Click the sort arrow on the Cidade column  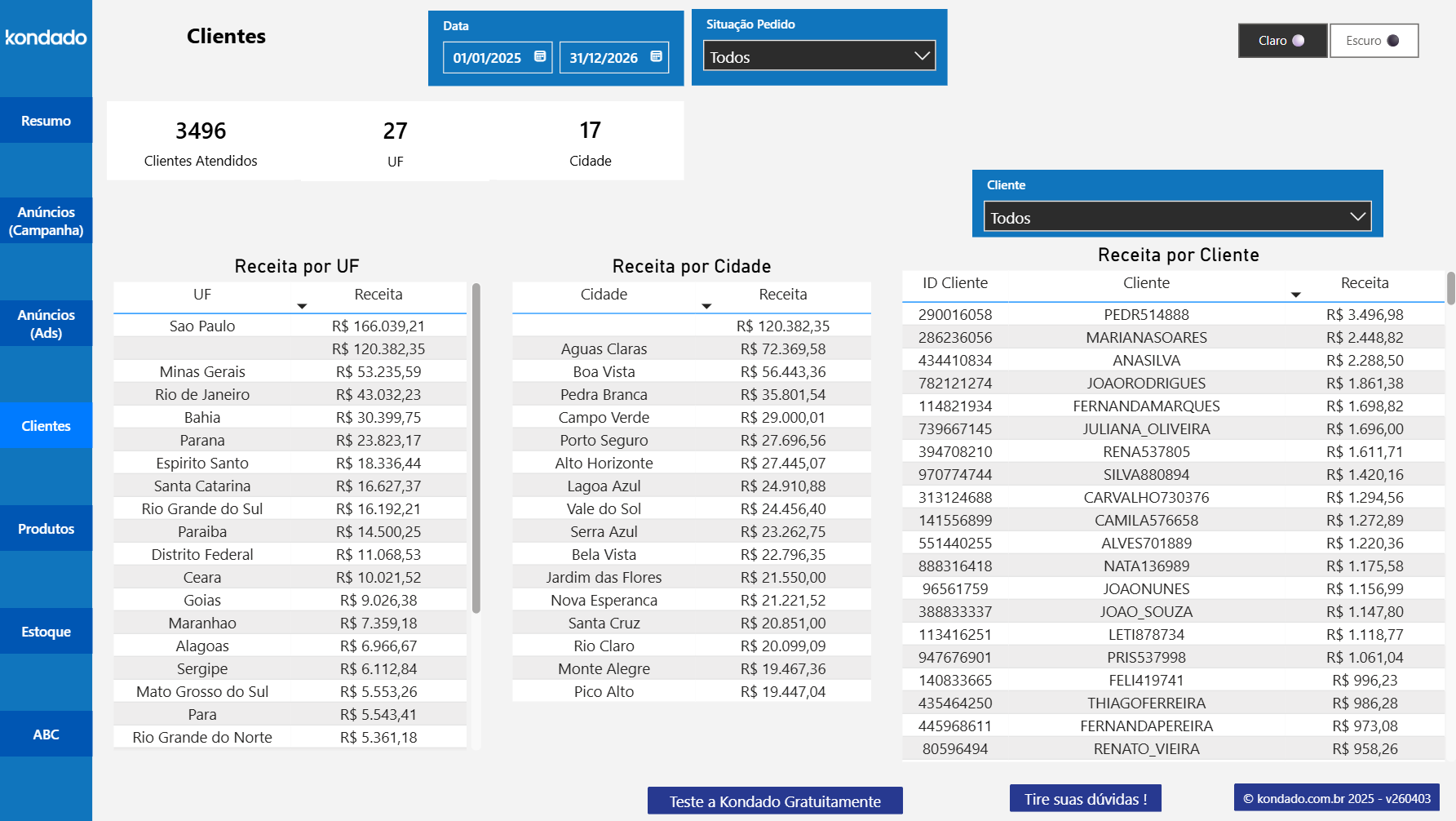pyautogui.click(x=706, y=306)
